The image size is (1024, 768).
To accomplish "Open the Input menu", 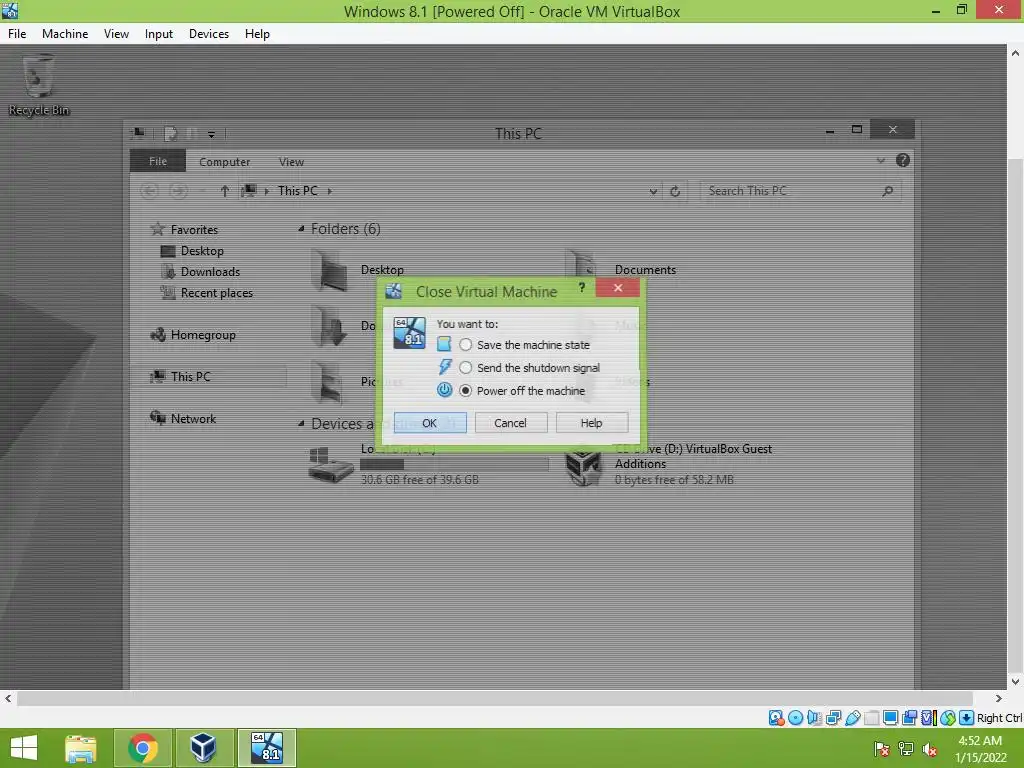I will [159, 33].
